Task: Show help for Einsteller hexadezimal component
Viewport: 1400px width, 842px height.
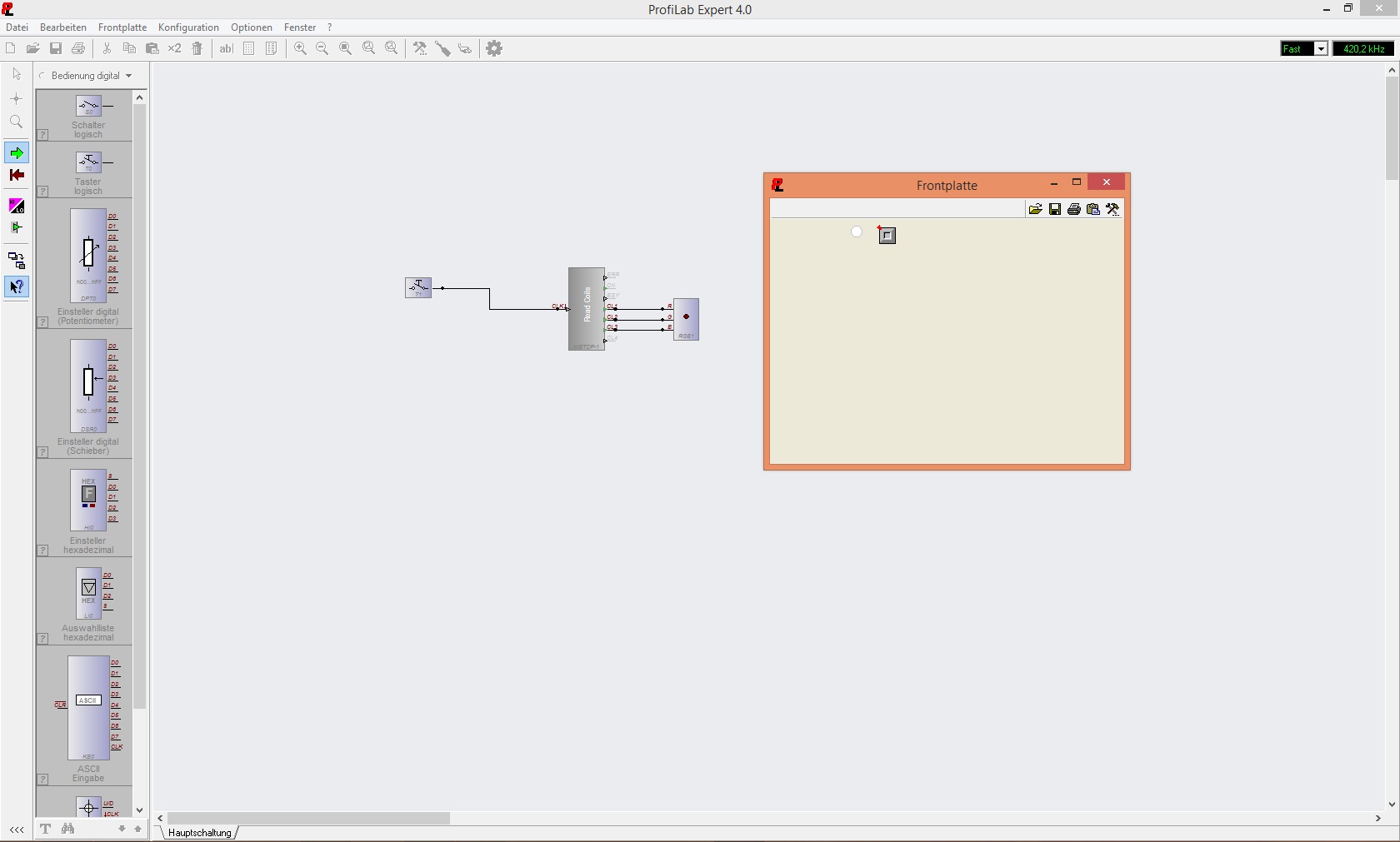Action: 43,551
